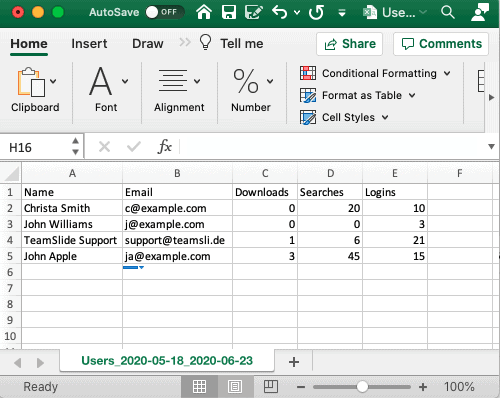Add a new sheet with plus button
Image resolution: width=500 pixels, height=398 pixels.
294,362
